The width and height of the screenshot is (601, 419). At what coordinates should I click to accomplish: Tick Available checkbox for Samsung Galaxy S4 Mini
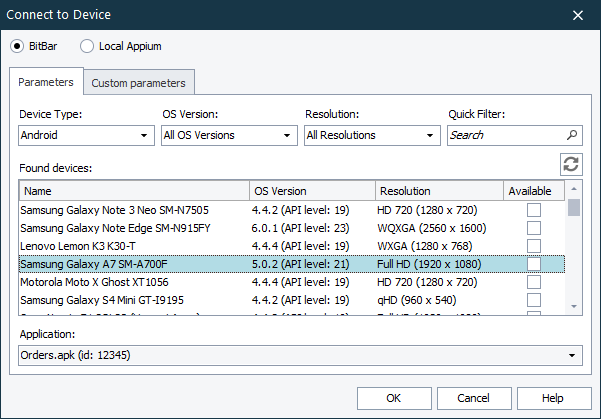point(534,300)
